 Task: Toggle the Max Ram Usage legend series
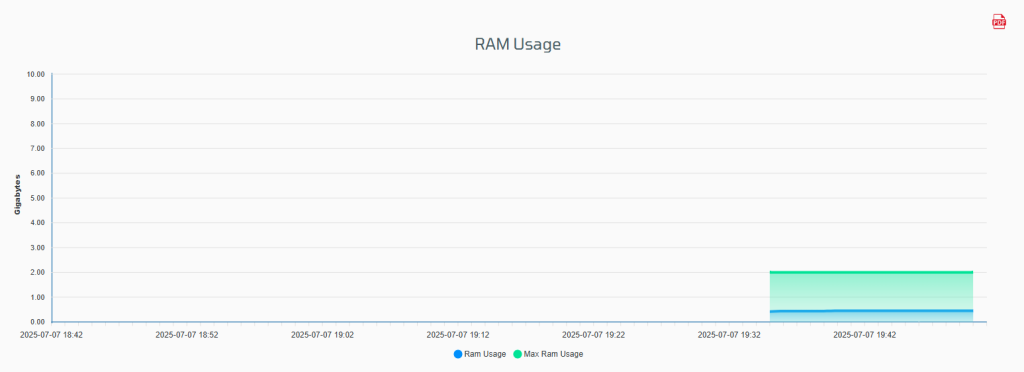[548, 354]
